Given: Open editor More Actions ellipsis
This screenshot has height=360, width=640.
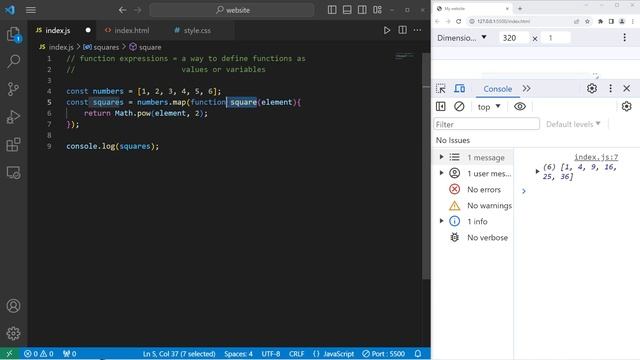Looking at the screenshot, I should pyautogui.click(x=417, y=30).
